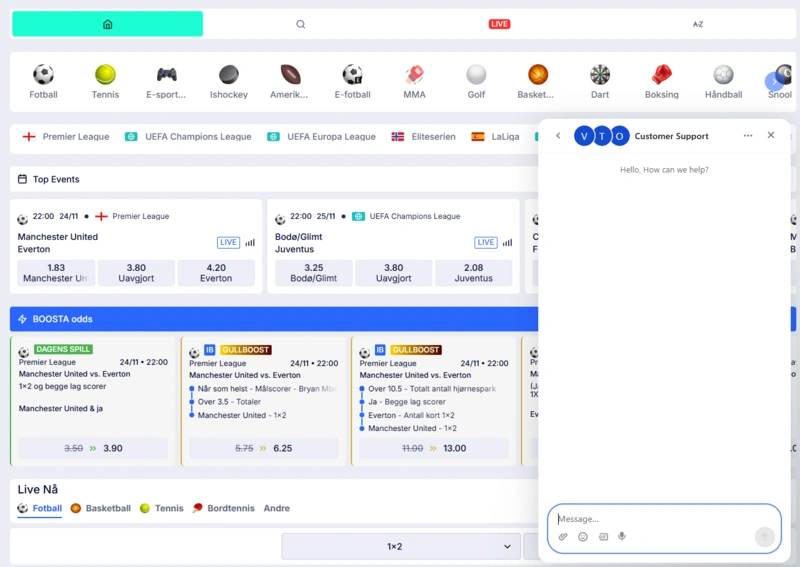This screenshot has width=800, height=567.
Task: Open the LIVE events badge
Action: click(x=499, y=24)
